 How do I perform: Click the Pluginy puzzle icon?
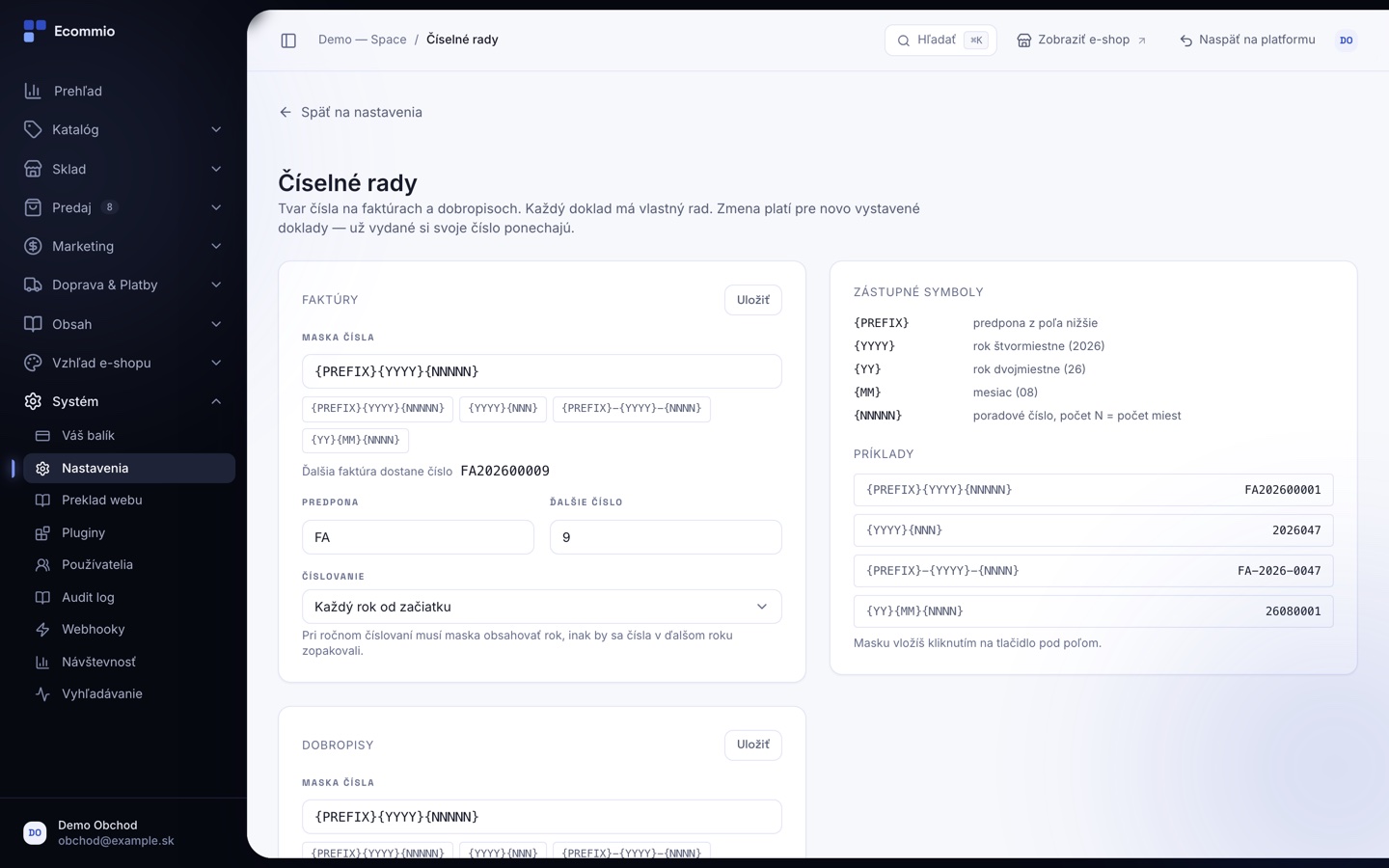(x=42, y=533)
